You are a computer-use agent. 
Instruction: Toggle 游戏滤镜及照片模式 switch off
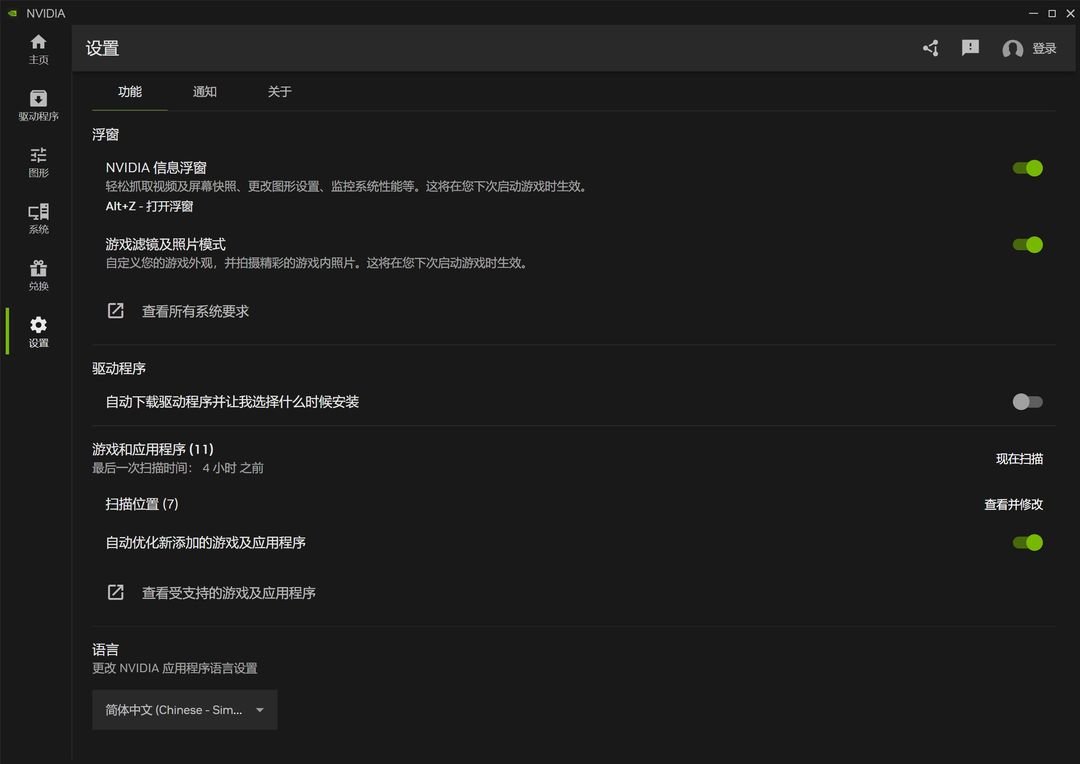point(1027,245)
